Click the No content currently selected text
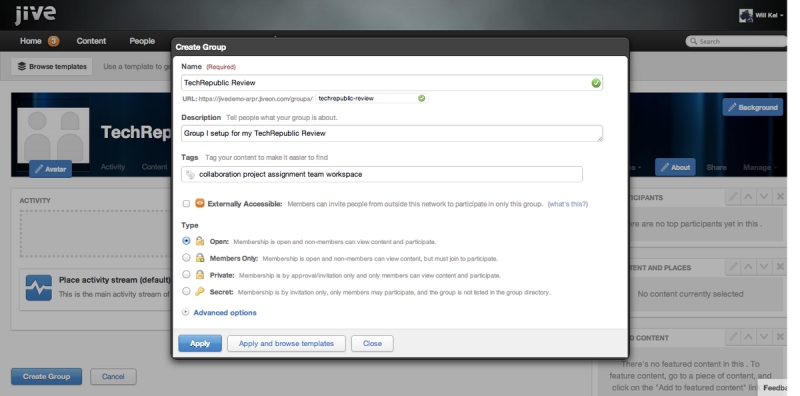800x396 pixels. pyautogui.click(x=690, y=294)
